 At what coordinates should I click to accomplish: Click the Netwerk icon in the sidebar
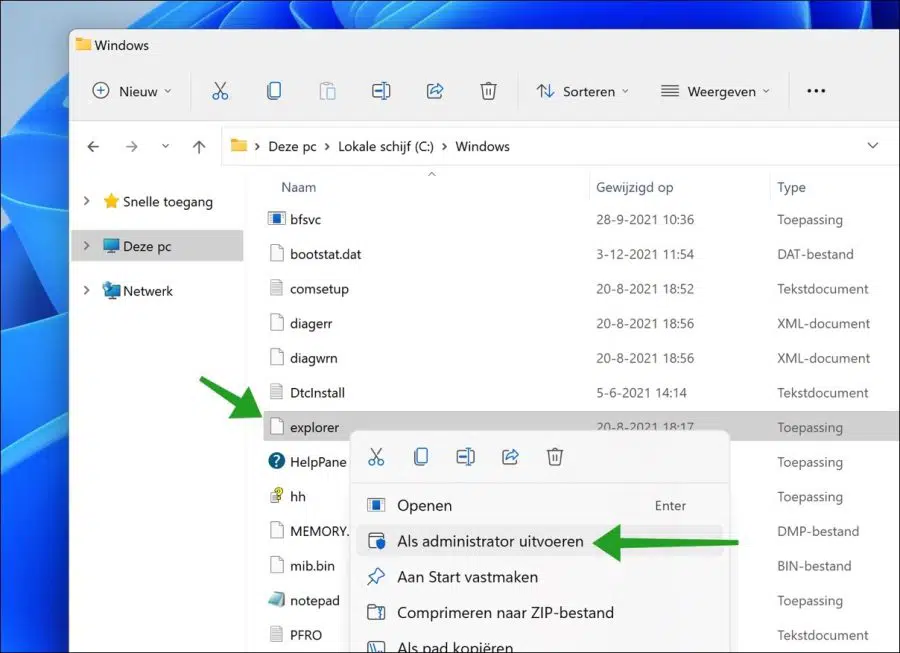pos(111,290)
